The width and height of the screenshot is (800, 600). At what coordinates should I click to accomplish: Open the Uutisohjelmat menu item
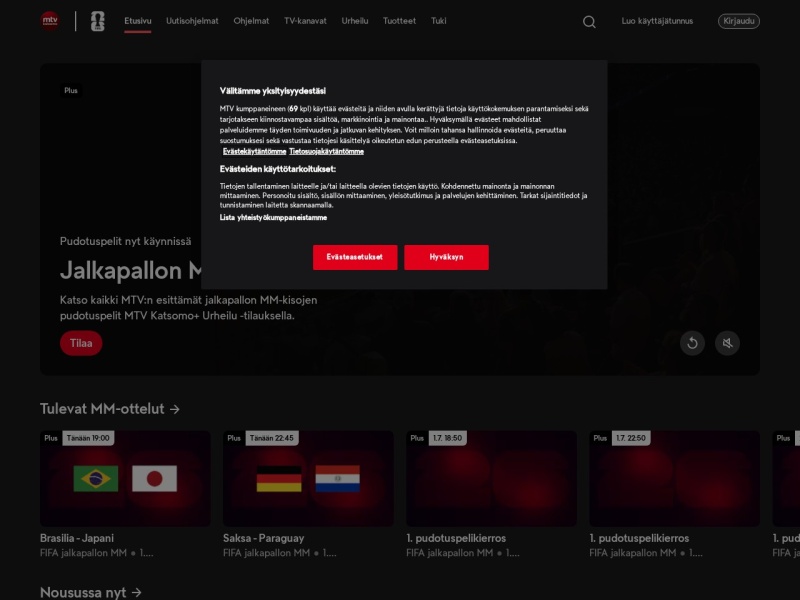click(x=192, y=21)
